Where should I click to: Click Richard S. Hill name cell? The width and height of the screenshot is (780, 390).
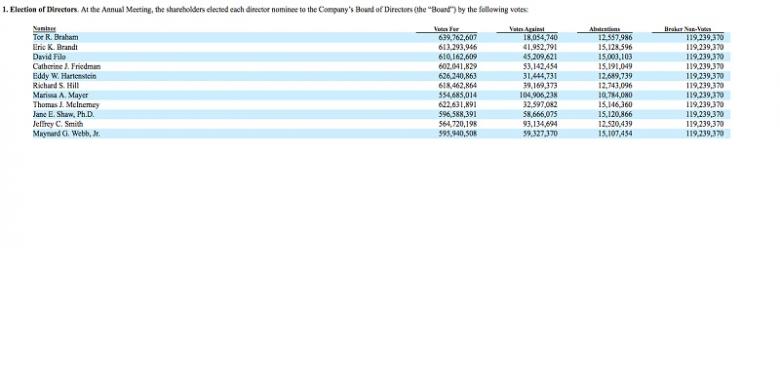(56, 86)
